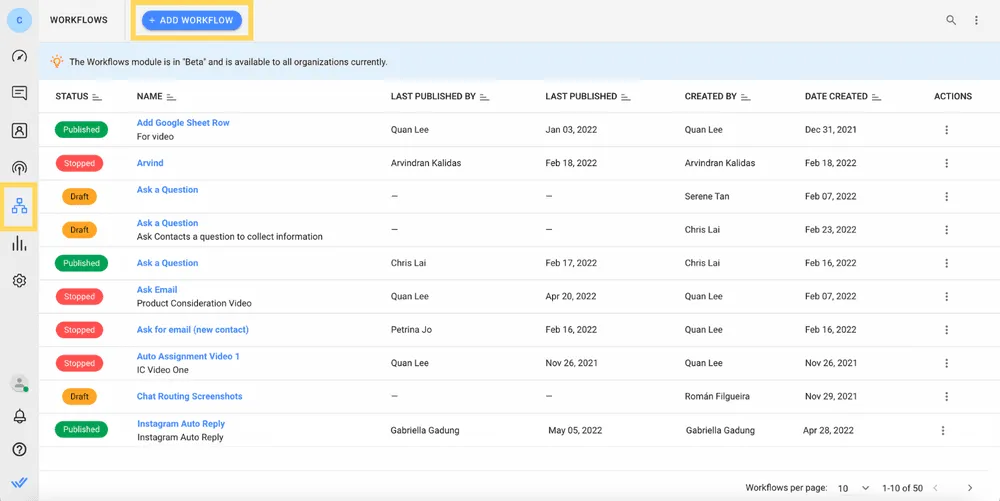The height and width of the screenshot is (501, 1000).
Task: Sort by DATE CREATED column
Action: (x=876, y=97)
